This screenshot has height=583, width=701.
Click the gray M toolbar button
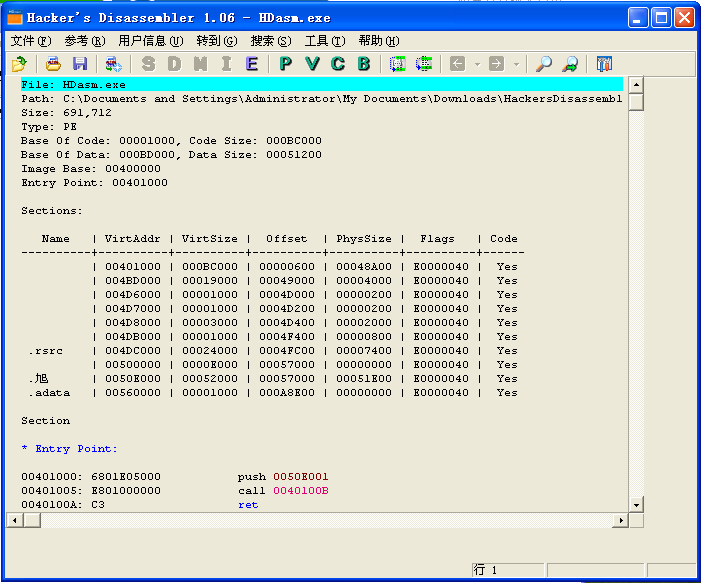point(200,64)
